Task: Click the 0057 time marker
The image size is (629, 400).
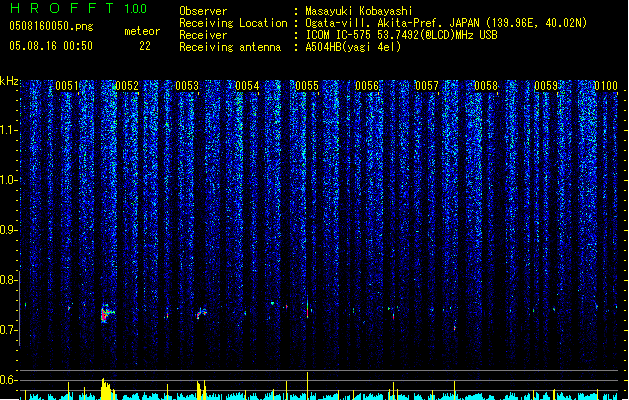Action: tap(426, 86)
